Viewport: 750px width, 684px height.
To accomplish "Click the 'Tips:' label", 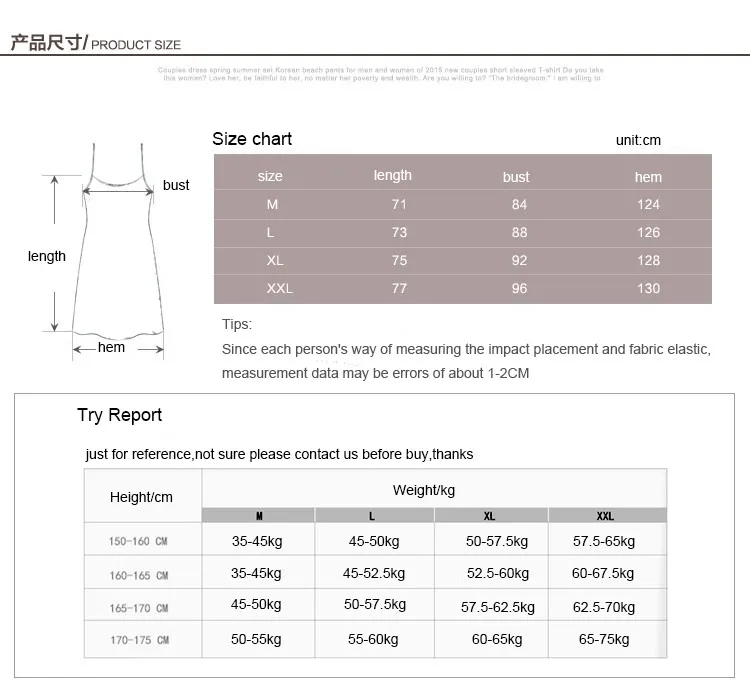I will pos(237,324).
